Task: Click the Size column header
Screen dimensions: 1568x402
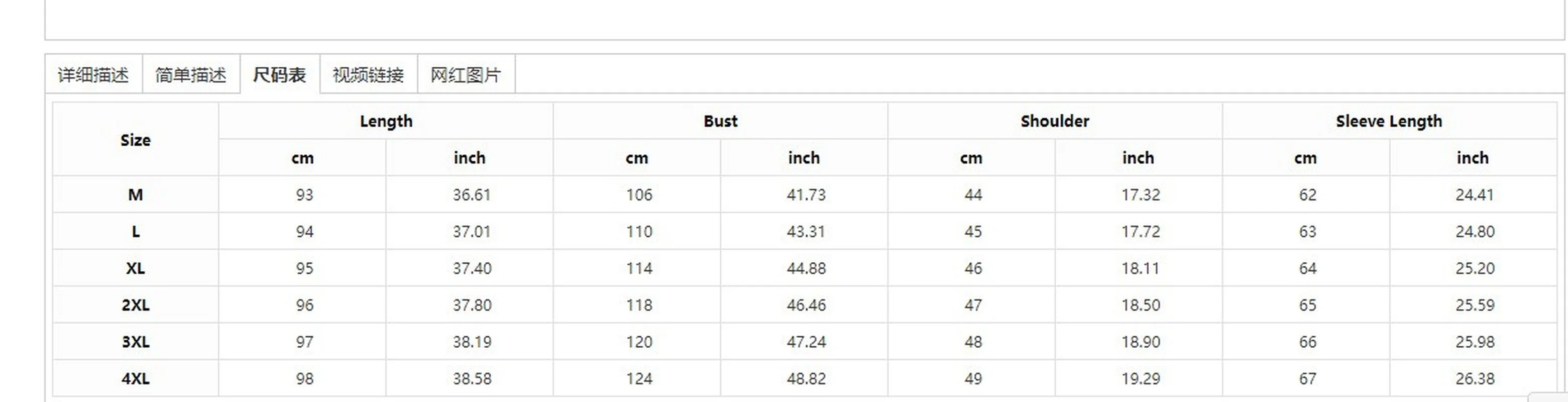Action: pos(135,140)
